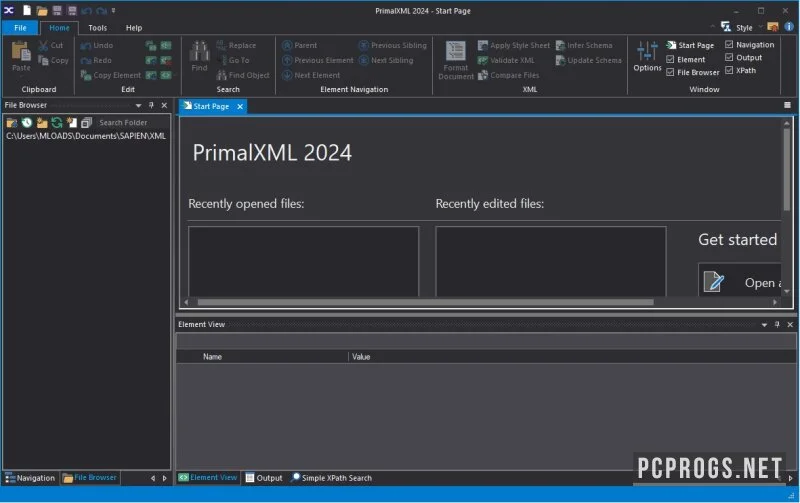The width and height of the screenshot is (800, 503).
Task: Click the New document icon in quick access toolbar
Action: click(27, 10)
